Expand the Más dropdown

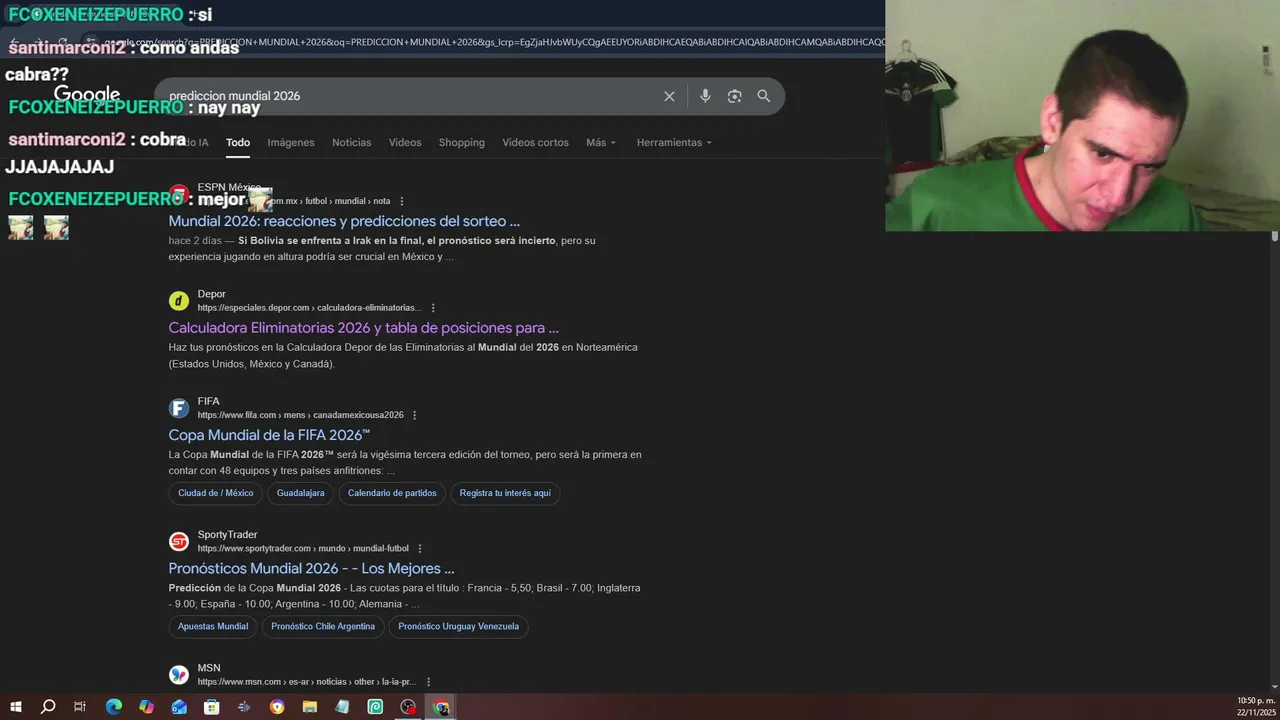[x=601, y=142]
